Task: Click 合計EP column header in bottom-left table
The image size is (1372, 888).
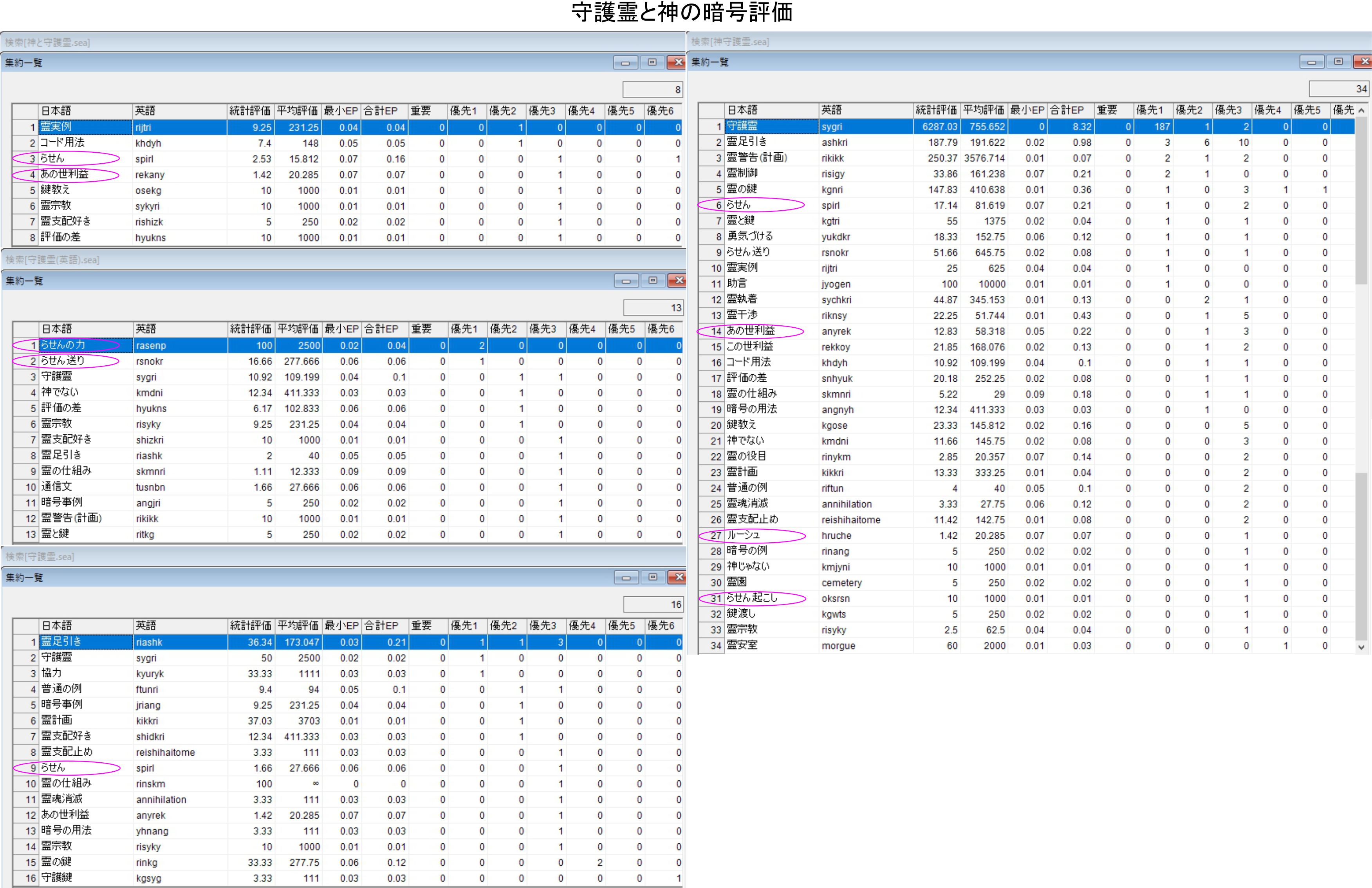Action: click(x=385, y=626)
